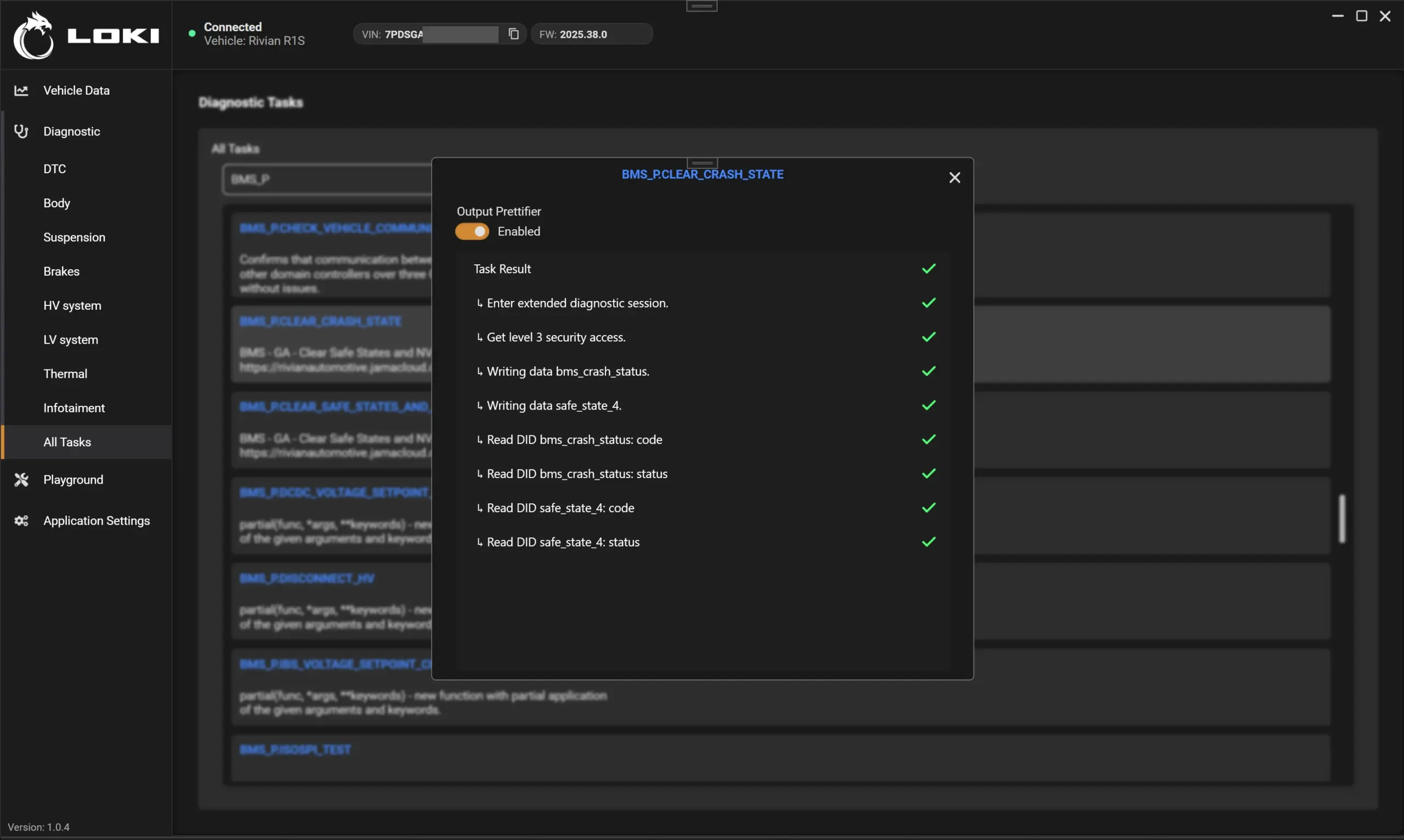
Task: Click the Vehicle Data chart icon
Action: [21, 90]
